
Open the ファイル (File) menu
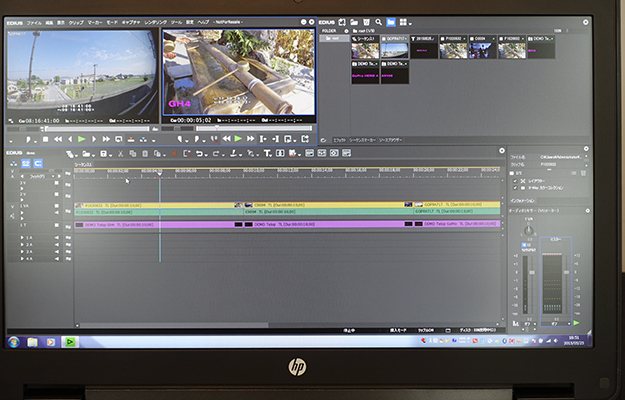(34, 21)
